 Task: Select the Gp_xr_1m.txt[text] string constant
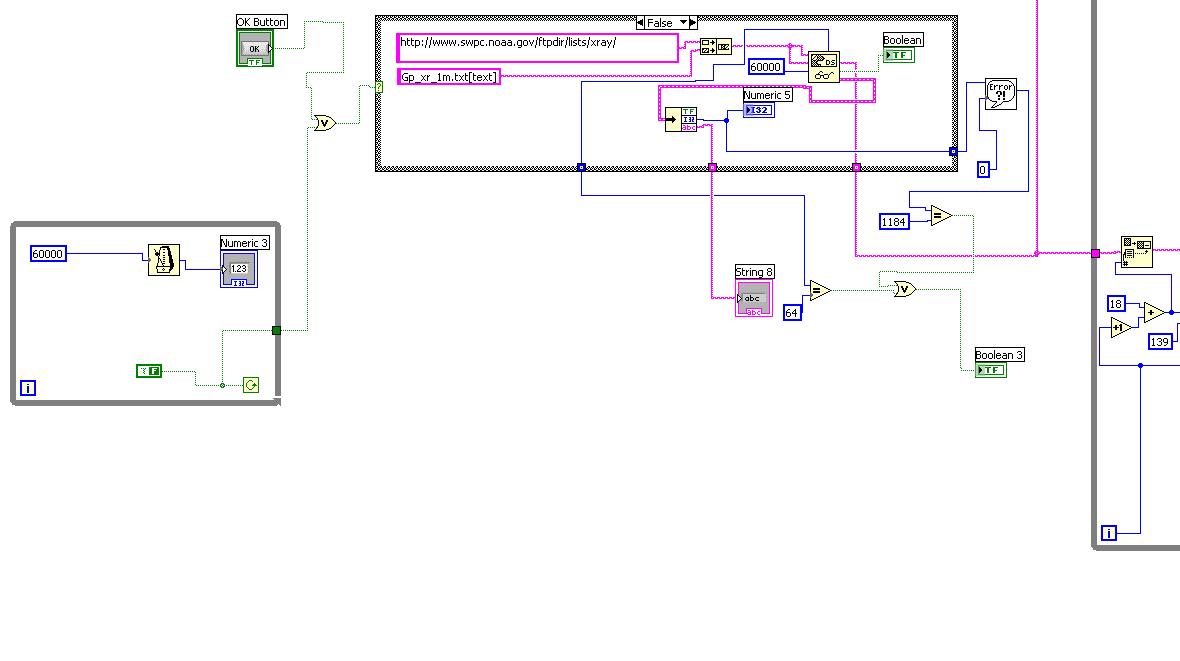[449, 76]
